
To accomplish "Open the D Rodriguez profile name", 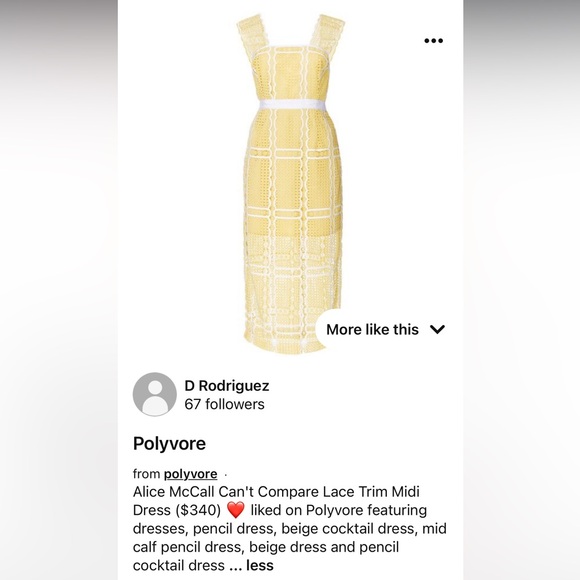I will point(227,386).
